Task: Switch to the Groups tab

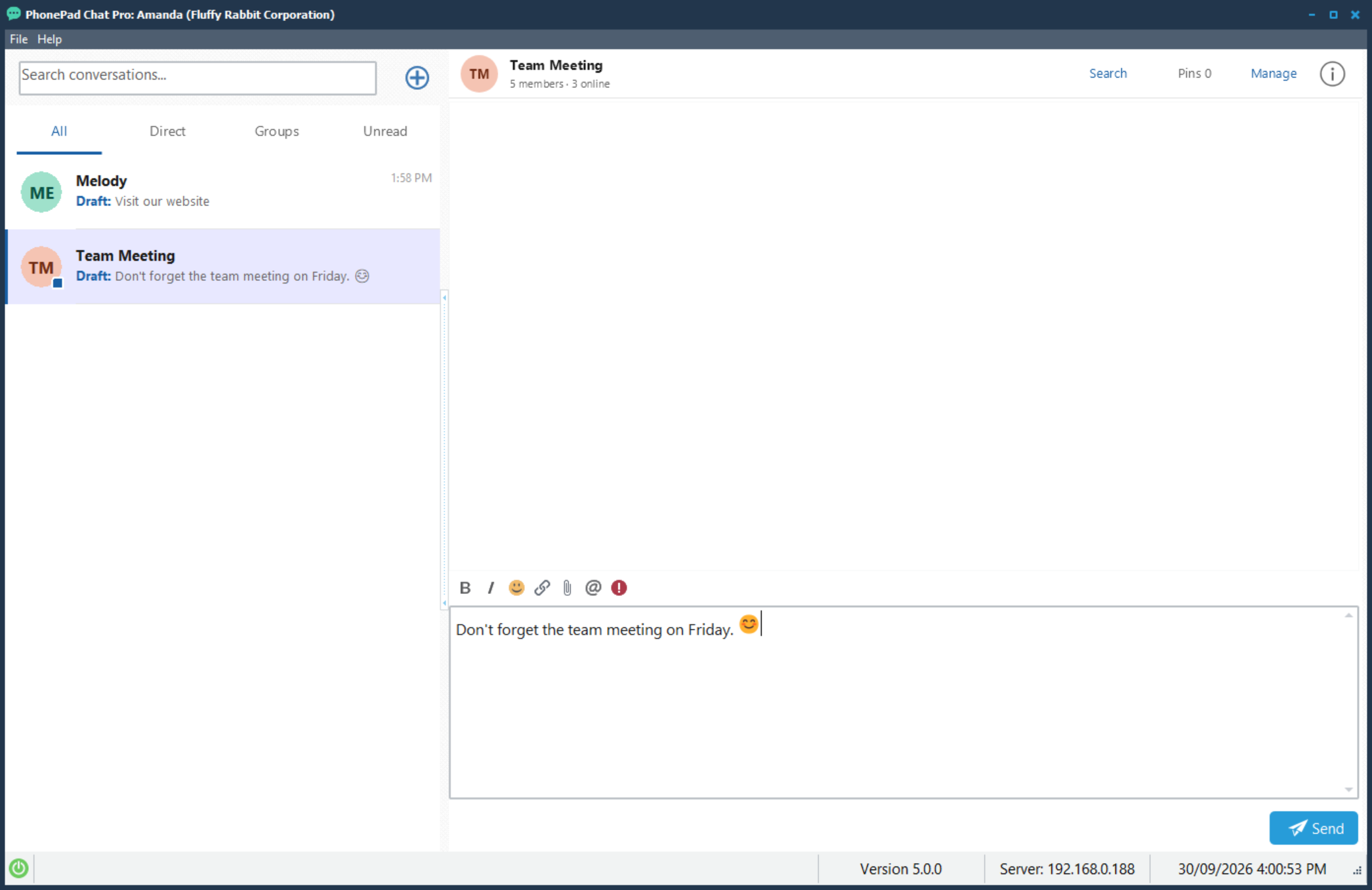Action: 276,131
